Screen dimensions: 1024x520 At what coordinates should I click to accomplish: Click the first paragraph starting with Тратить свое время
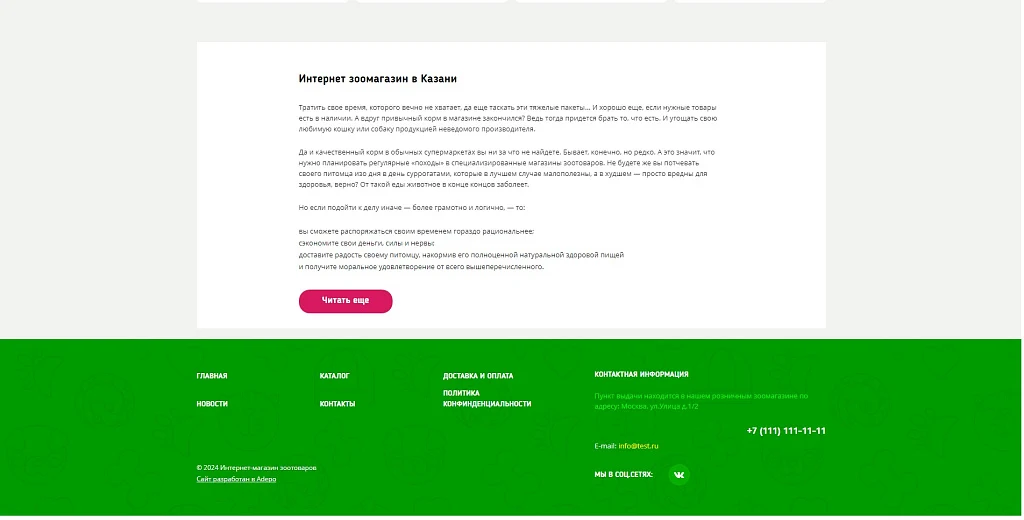(507, 118)
